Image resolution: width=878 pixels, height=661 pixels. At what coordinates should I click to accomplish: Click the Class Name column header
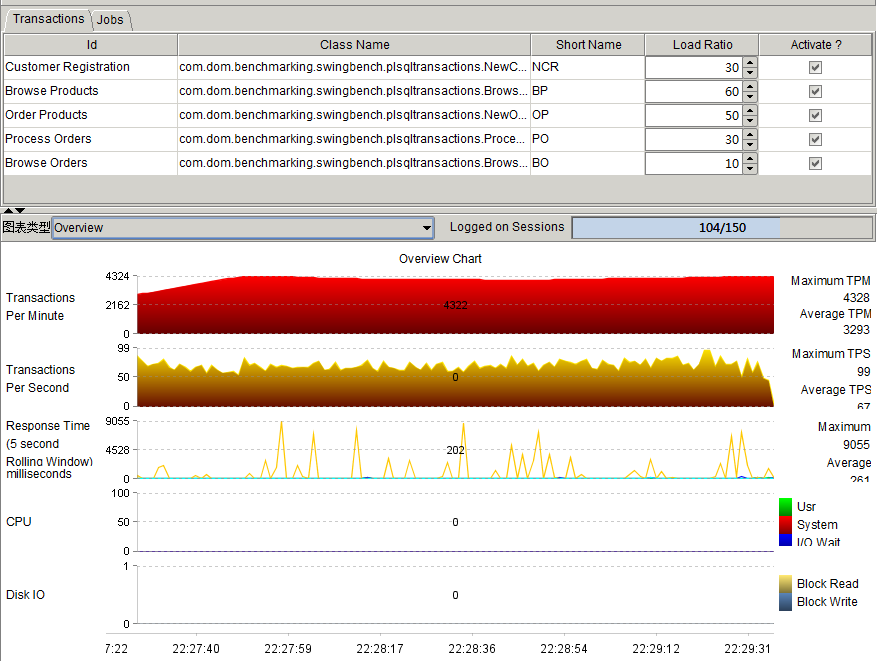coord(354,45)
